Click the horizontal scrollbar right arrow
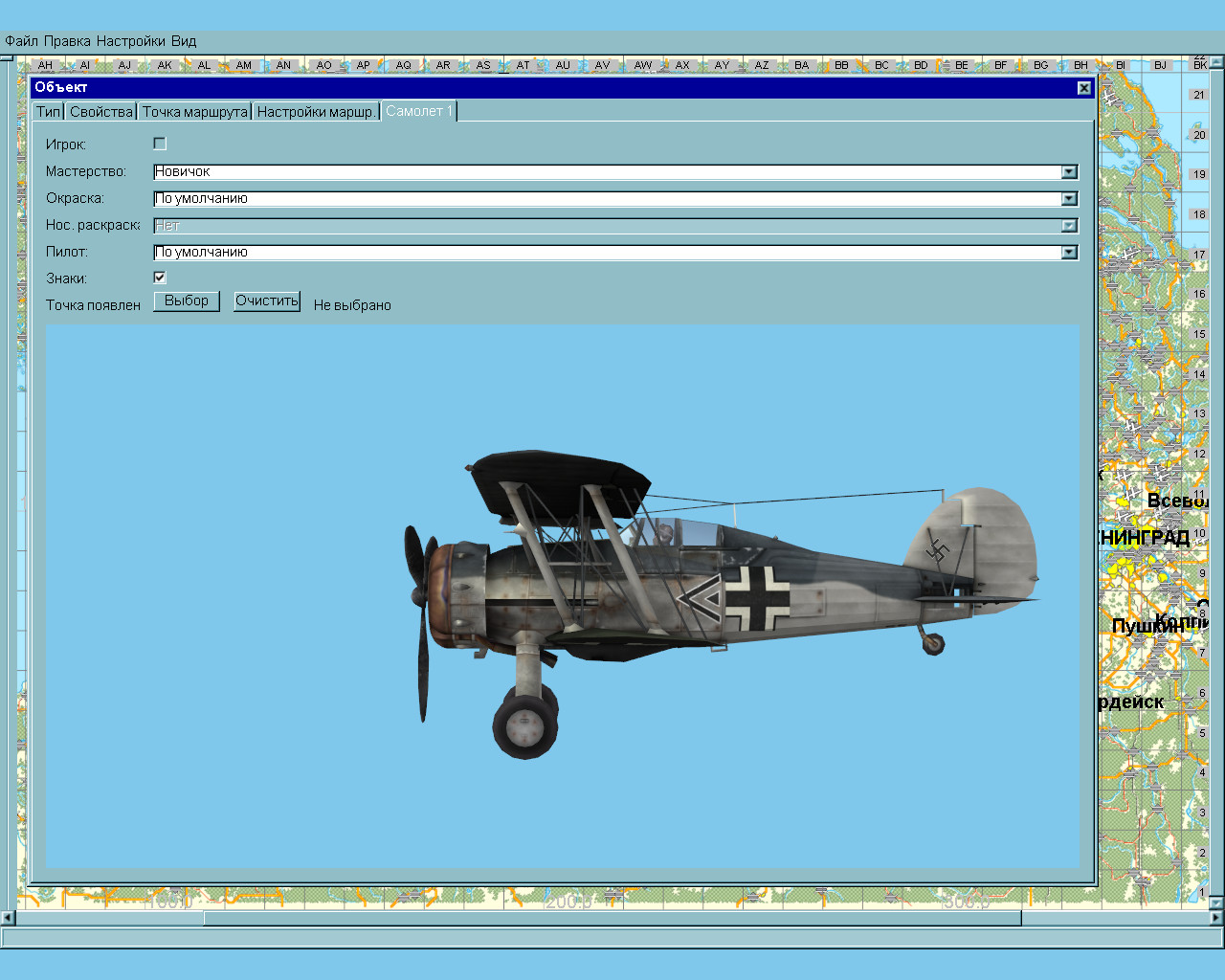The width and height of the screenshot is (1225, 980). tap(1216, 918)
